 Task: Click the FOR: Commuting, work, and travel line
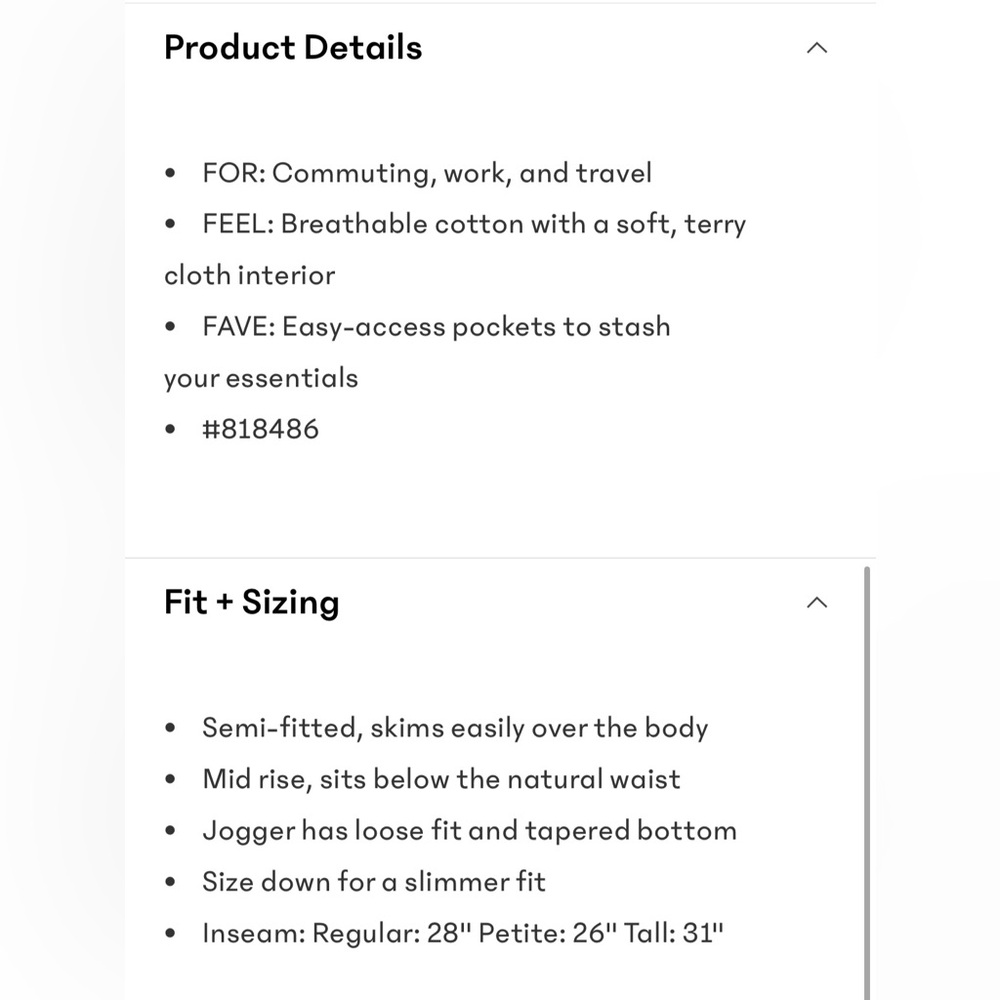427,173
